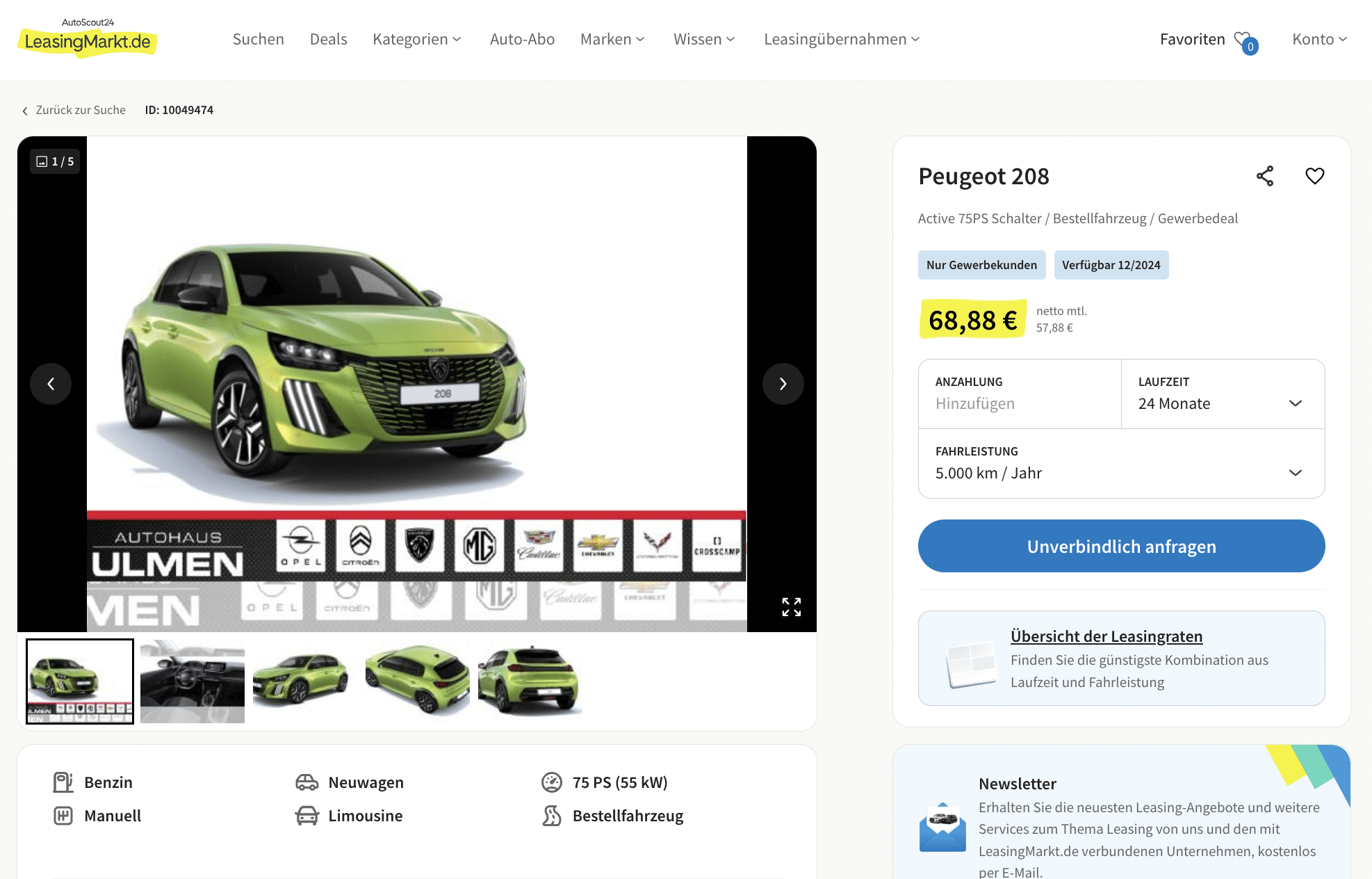Show previous gallery image arrow
Image resolution: width=1372 pixels, height=879 pixels.
(x=51, y=384)
